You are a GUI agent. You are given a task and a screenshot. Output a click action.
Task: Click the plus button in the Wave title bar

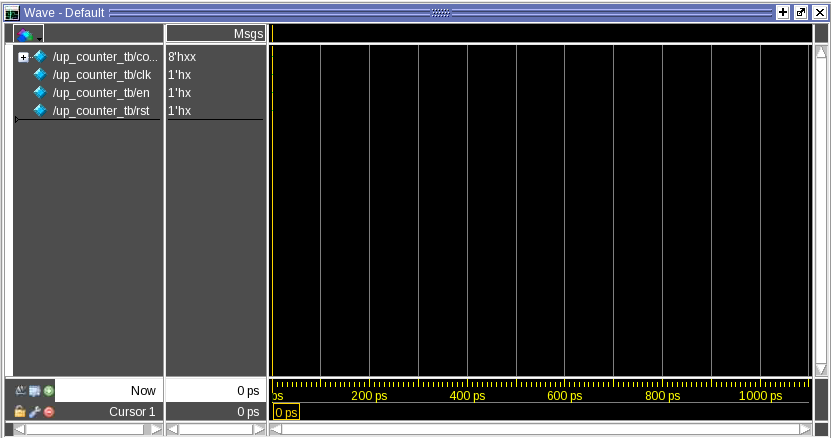coord(783,12)
